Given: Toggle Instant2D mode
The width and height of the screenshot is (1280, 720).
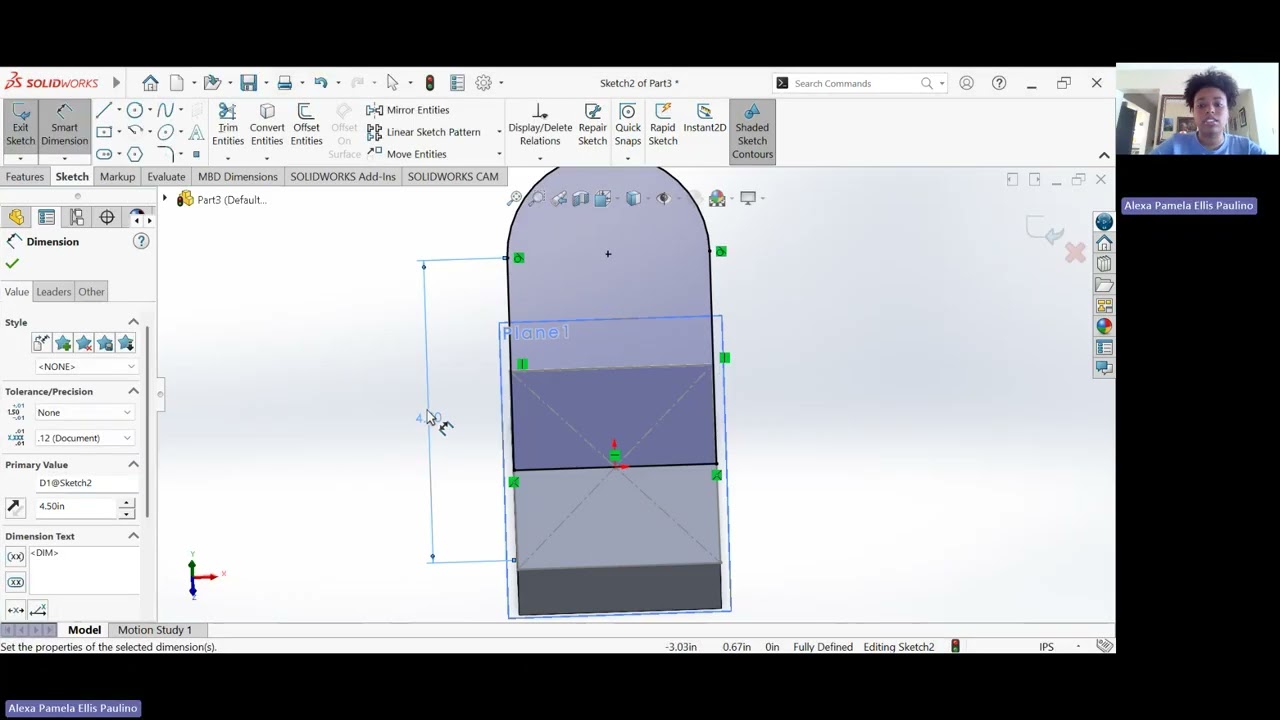Looking at the screenshot, I should click(705, 118).
